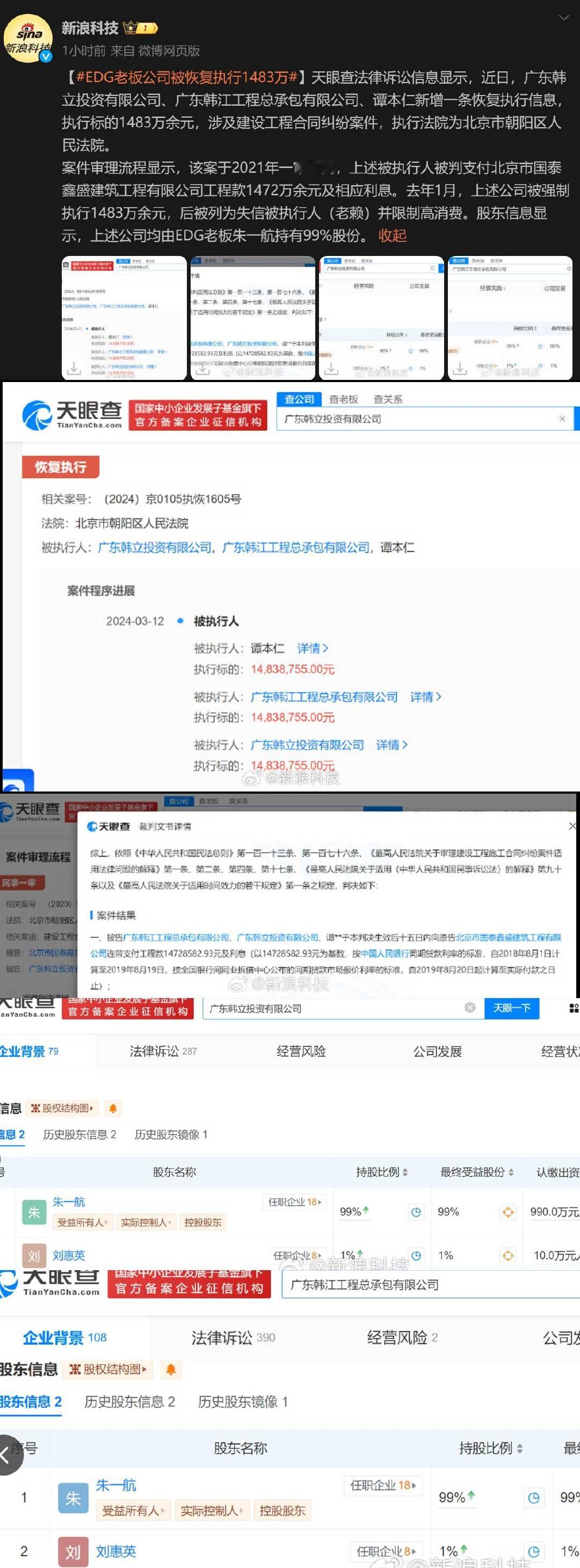
Task: Click pie chart icon in row 2 of 广东韩江工程
Action: pyautogui.click(x=534, y=1551)
